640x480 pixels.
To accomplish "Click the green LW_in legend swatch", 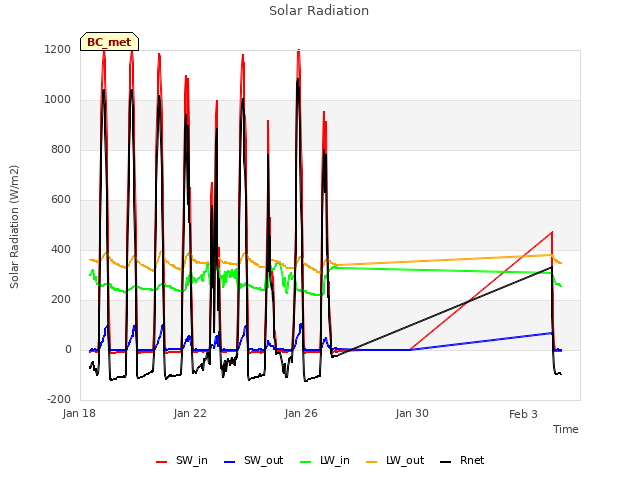I will 306,462.
